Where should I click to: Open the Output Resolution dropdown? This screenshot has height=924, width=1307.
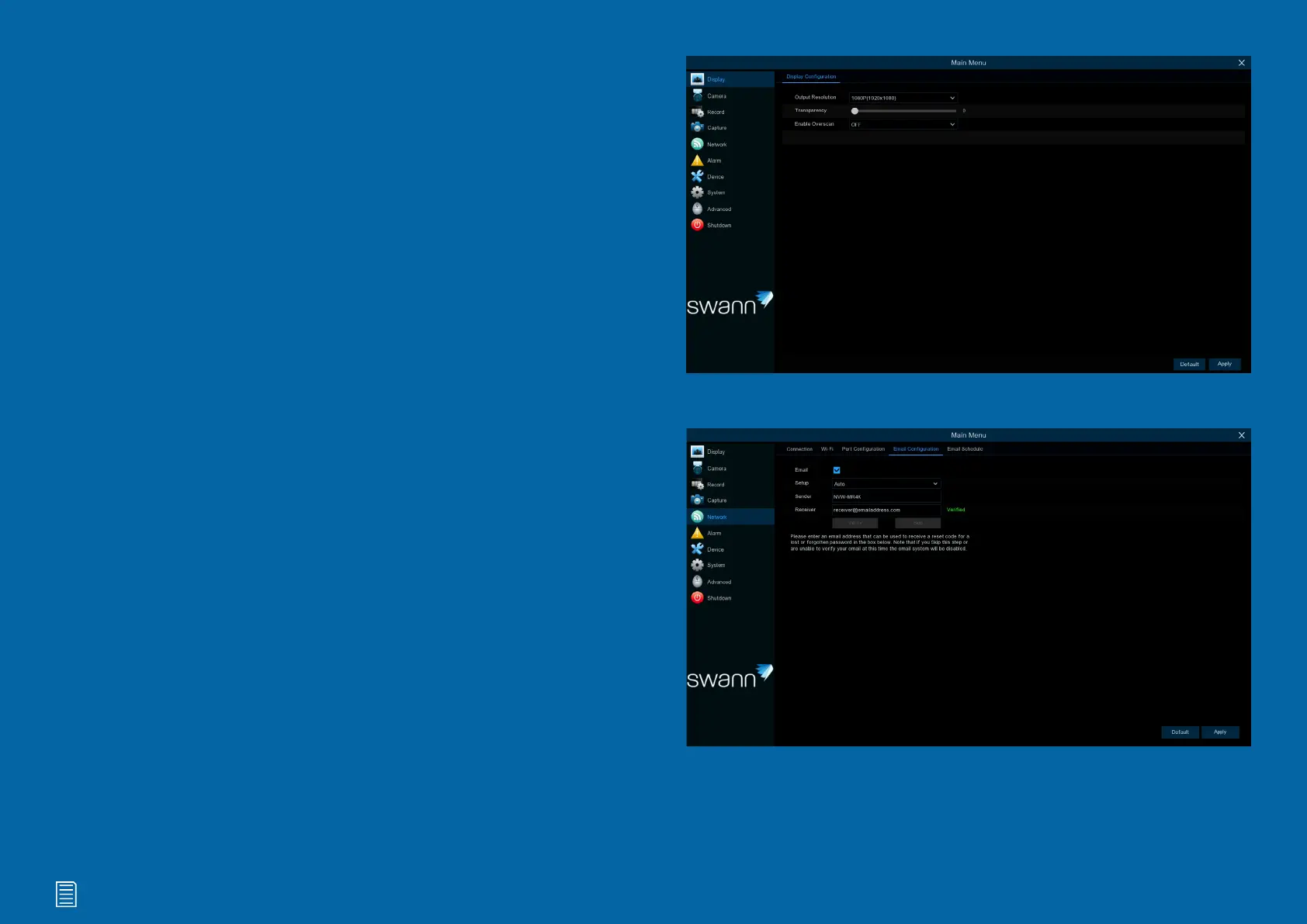[903, 98]
